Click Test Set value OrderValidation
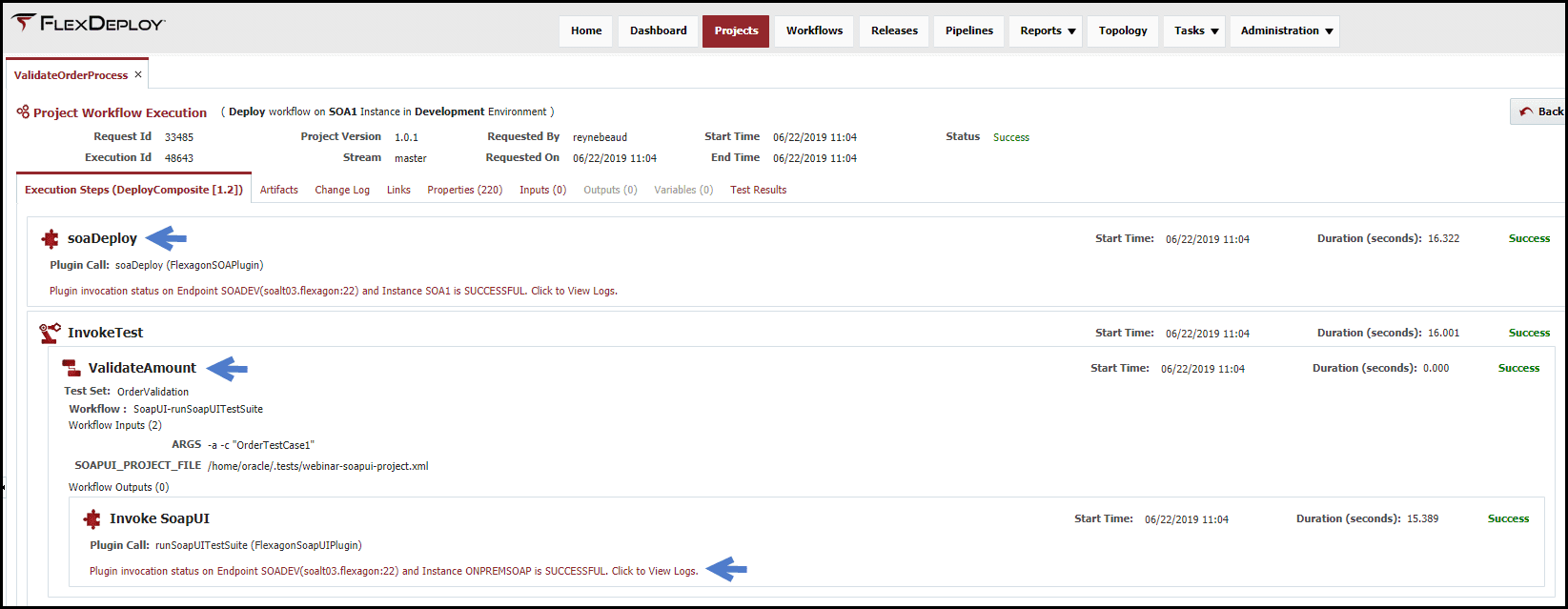The width and height of the screenshot is (1568, 609). pos(153,392)
